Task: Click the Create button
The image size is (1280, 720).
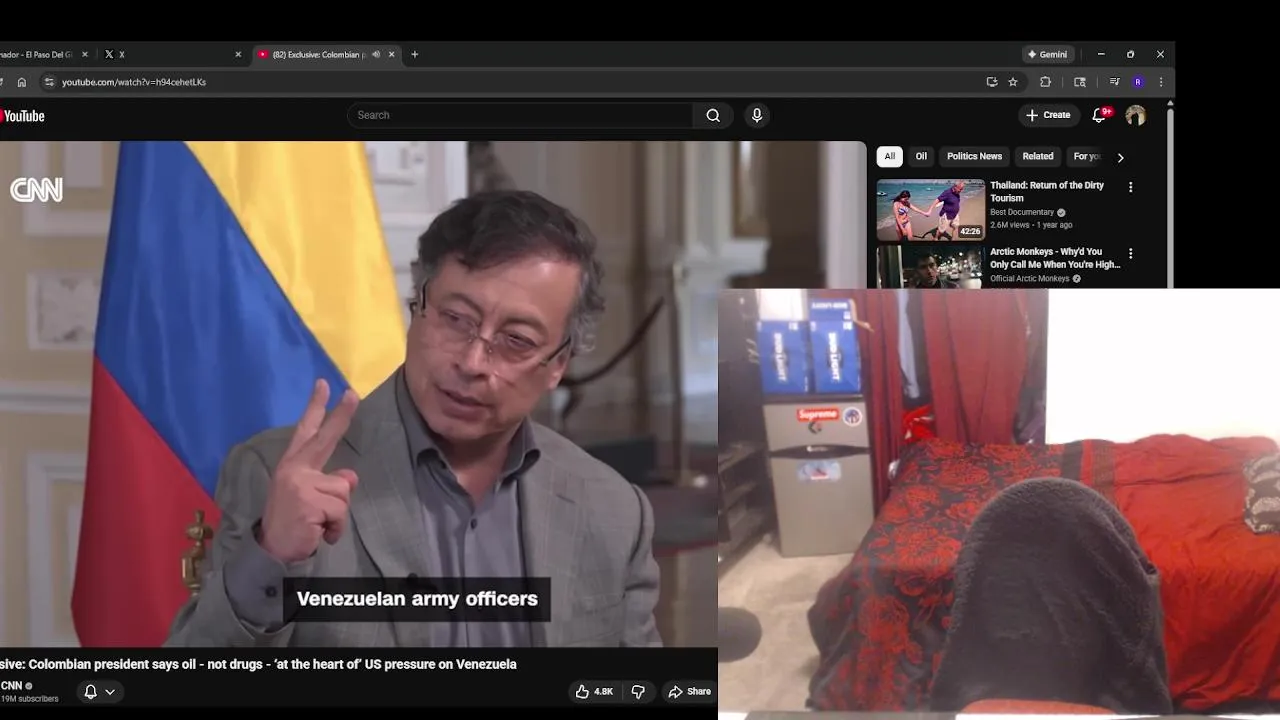Action: [x=1048, y=115]
